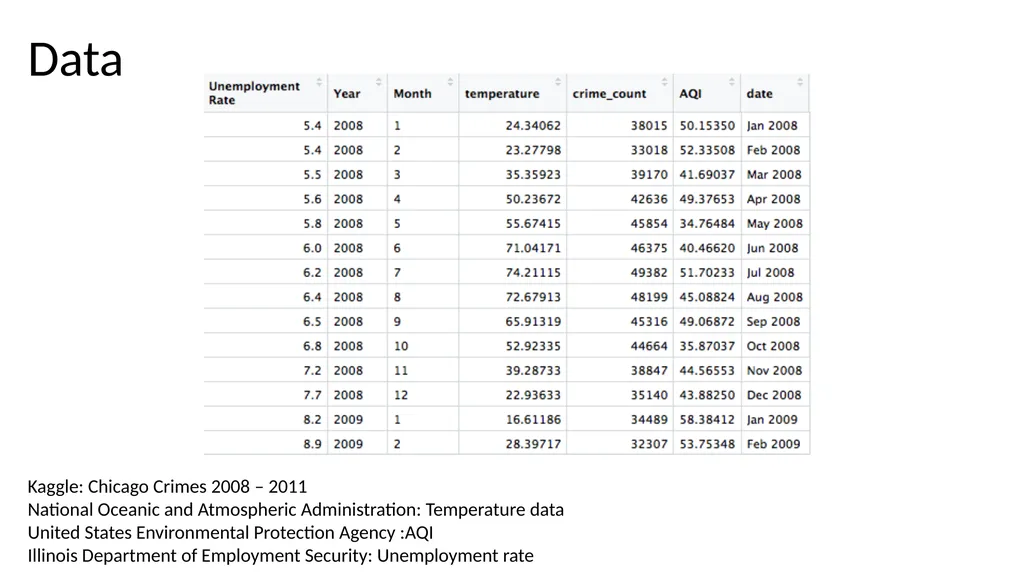Click the date cell Jan 2008
The height and width of the screenshot is (575, 1024).
(772, 125)
